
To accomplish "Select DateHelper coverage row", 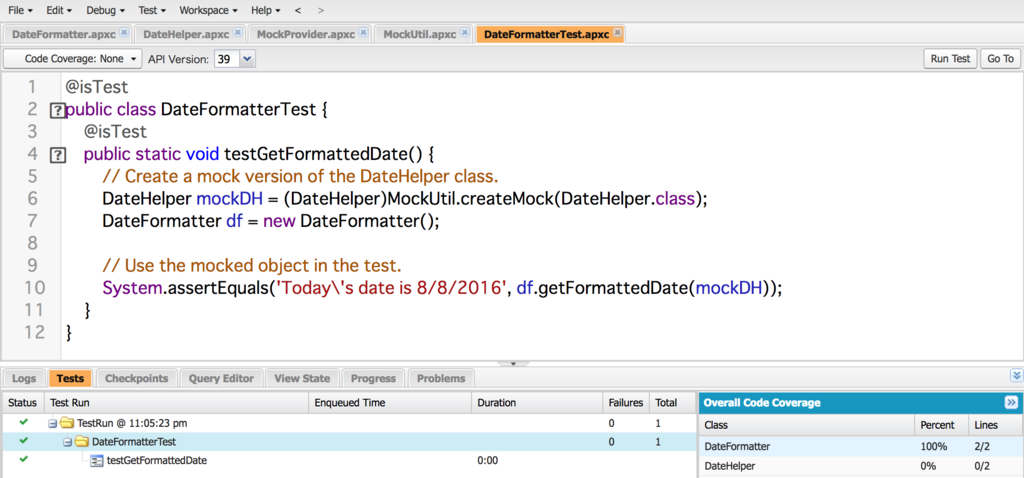I will [x=860, y=466].
